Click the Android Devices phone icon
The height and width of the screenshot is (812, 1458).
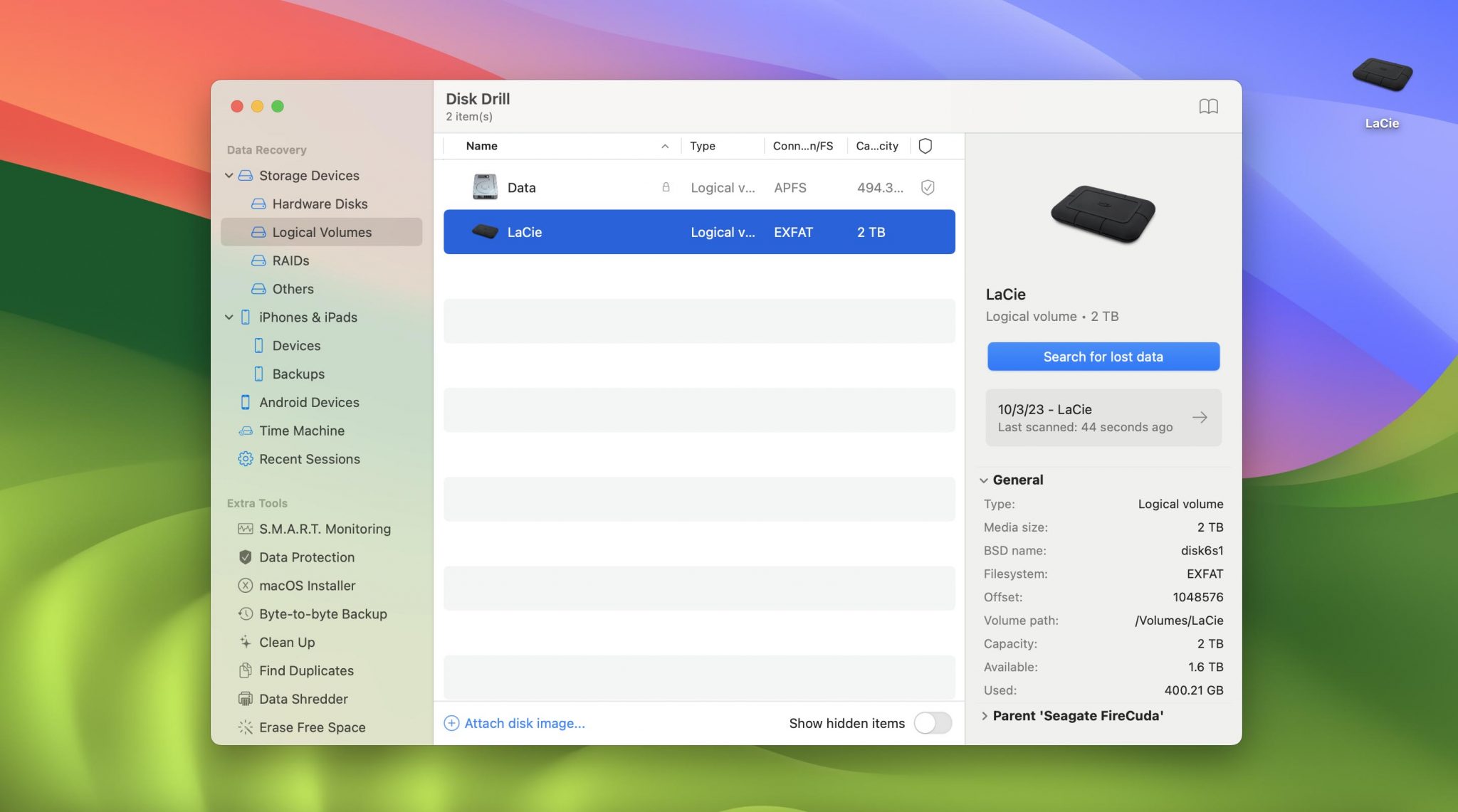tap(246, 402)
